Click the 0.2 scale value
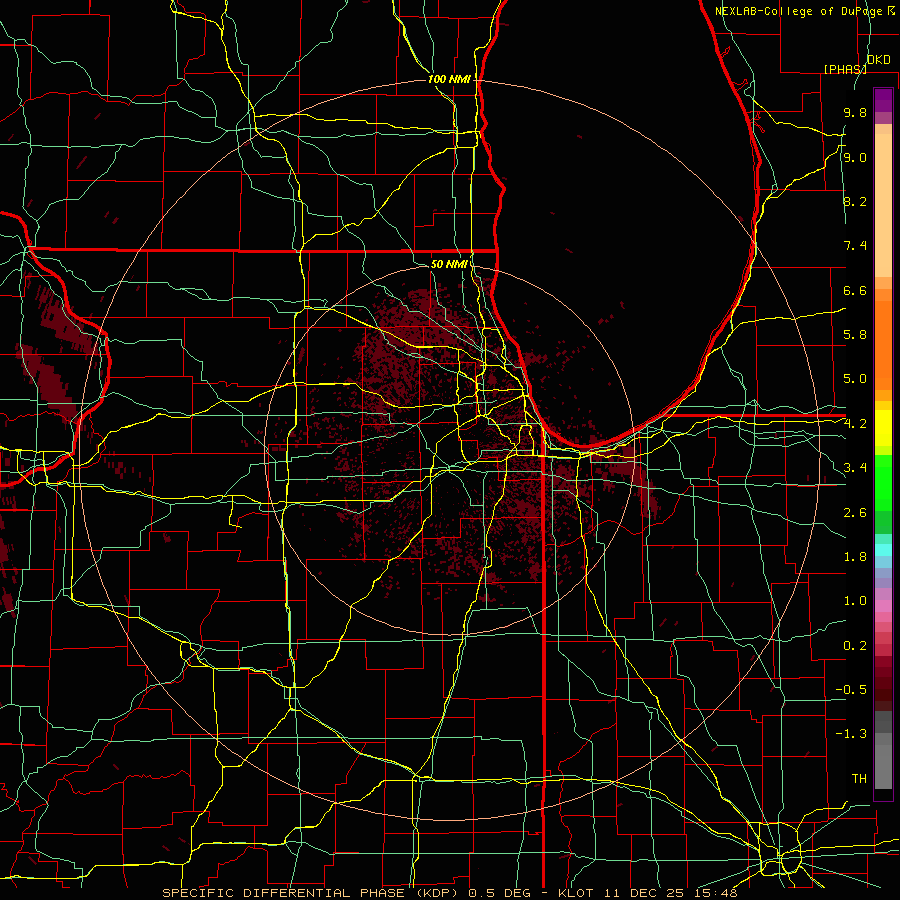Viewport: 900px width, 900px height. click(x=855, y=646)
